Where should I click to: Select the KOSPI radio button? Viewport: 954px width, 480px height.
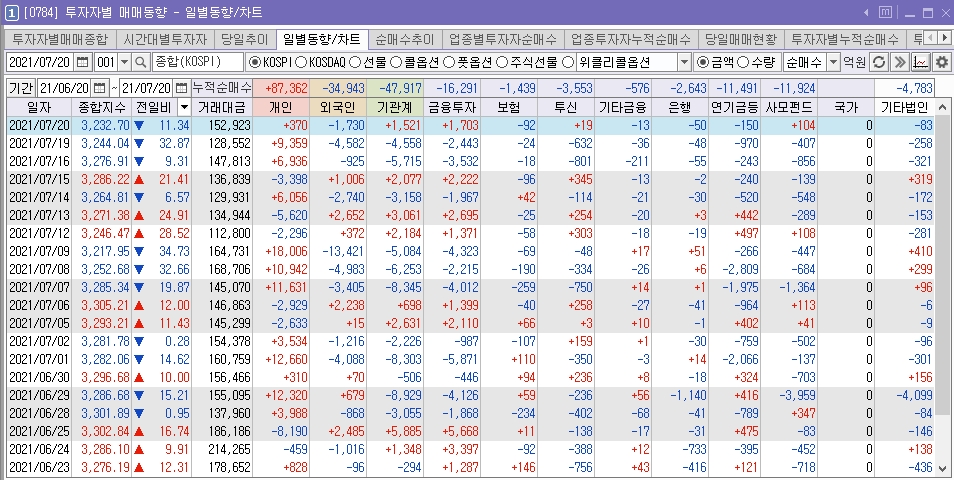[255, 61]
